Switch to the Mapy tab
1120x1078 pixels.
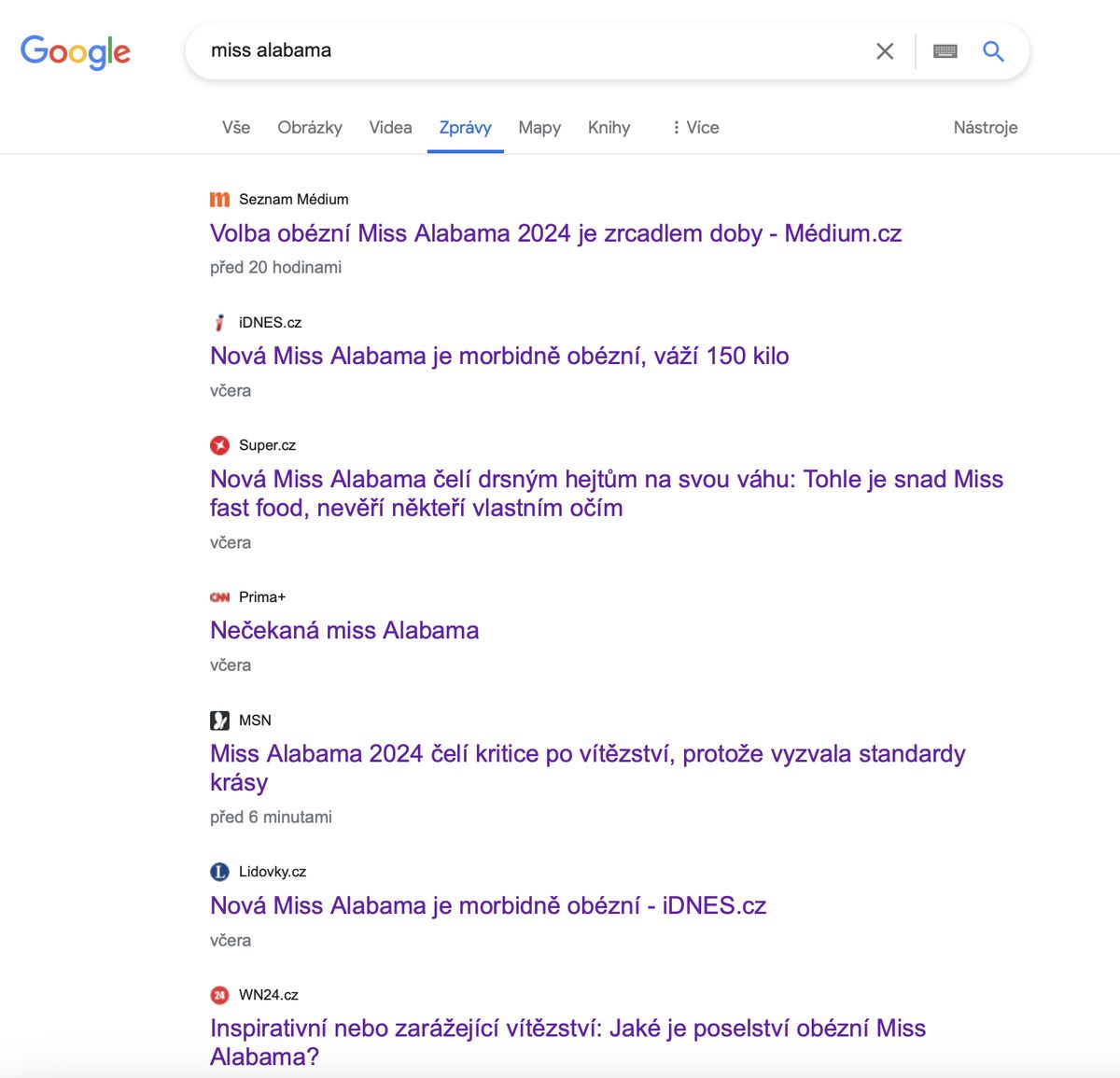pyautogui.click(x=539, y=128)
